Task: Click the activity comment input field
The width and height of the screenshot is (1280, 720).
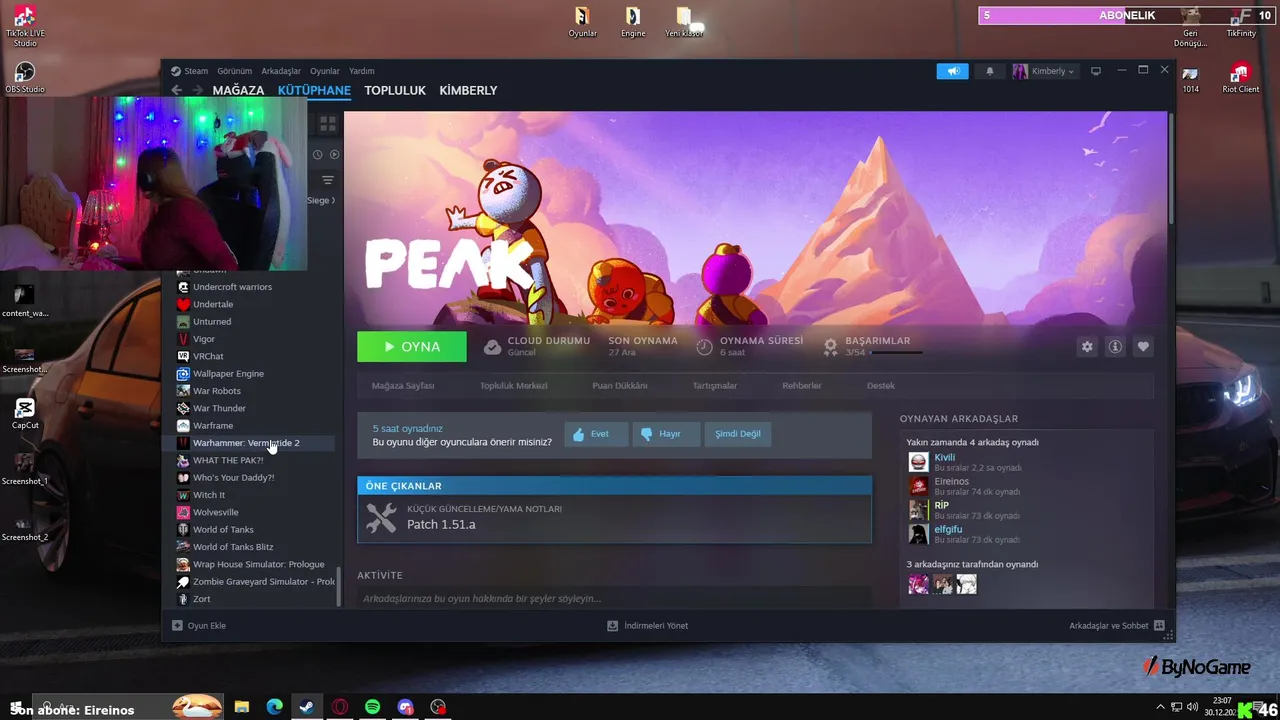Action: pyautogui.click(x=614, y=598)
